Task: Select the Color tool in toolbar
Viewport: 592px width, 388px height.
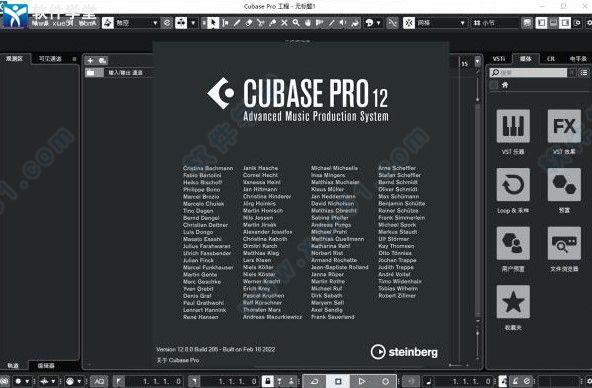Action: pyautogui.click(x=355, y=23)
